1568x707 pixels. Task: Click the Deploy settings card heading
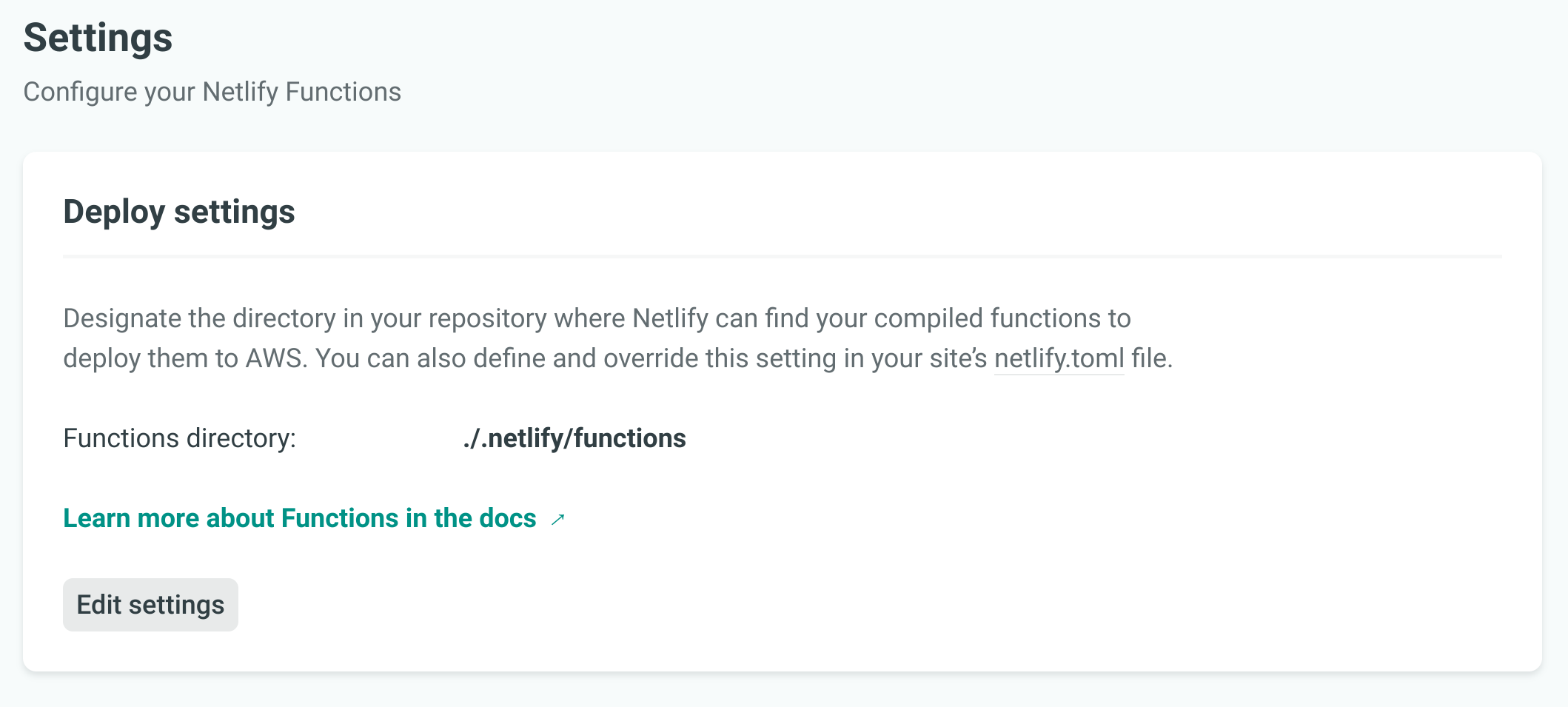click(179, 212)
